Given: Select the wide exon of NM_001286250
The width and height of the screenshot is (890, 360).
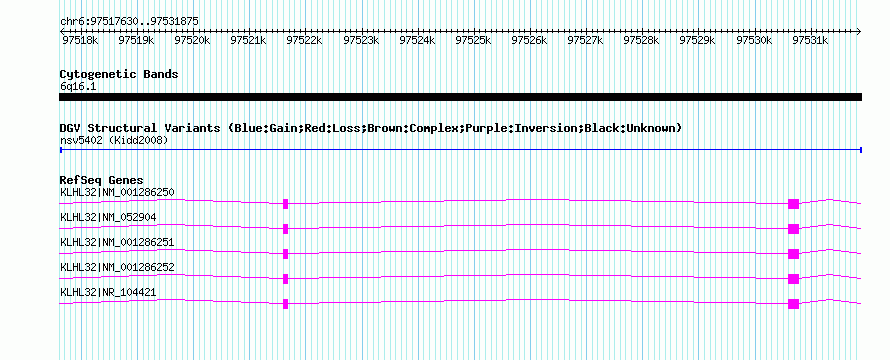Looking at the screenshot, I should (x=794, y=204).
